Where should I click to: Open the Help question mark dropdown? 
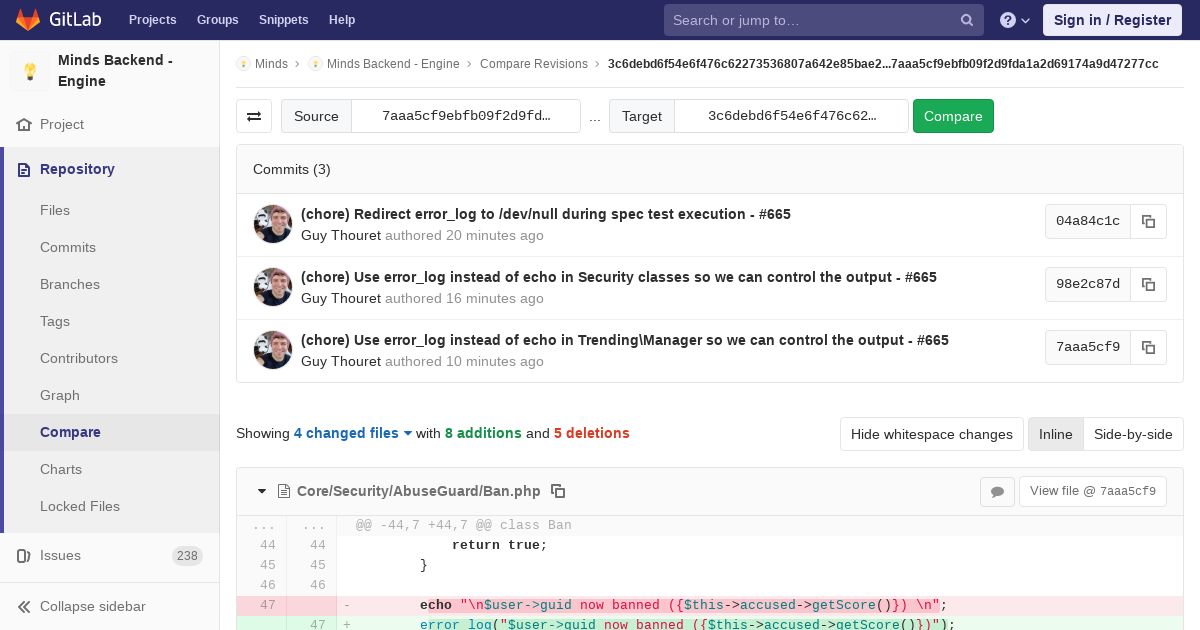point(1015,20)
